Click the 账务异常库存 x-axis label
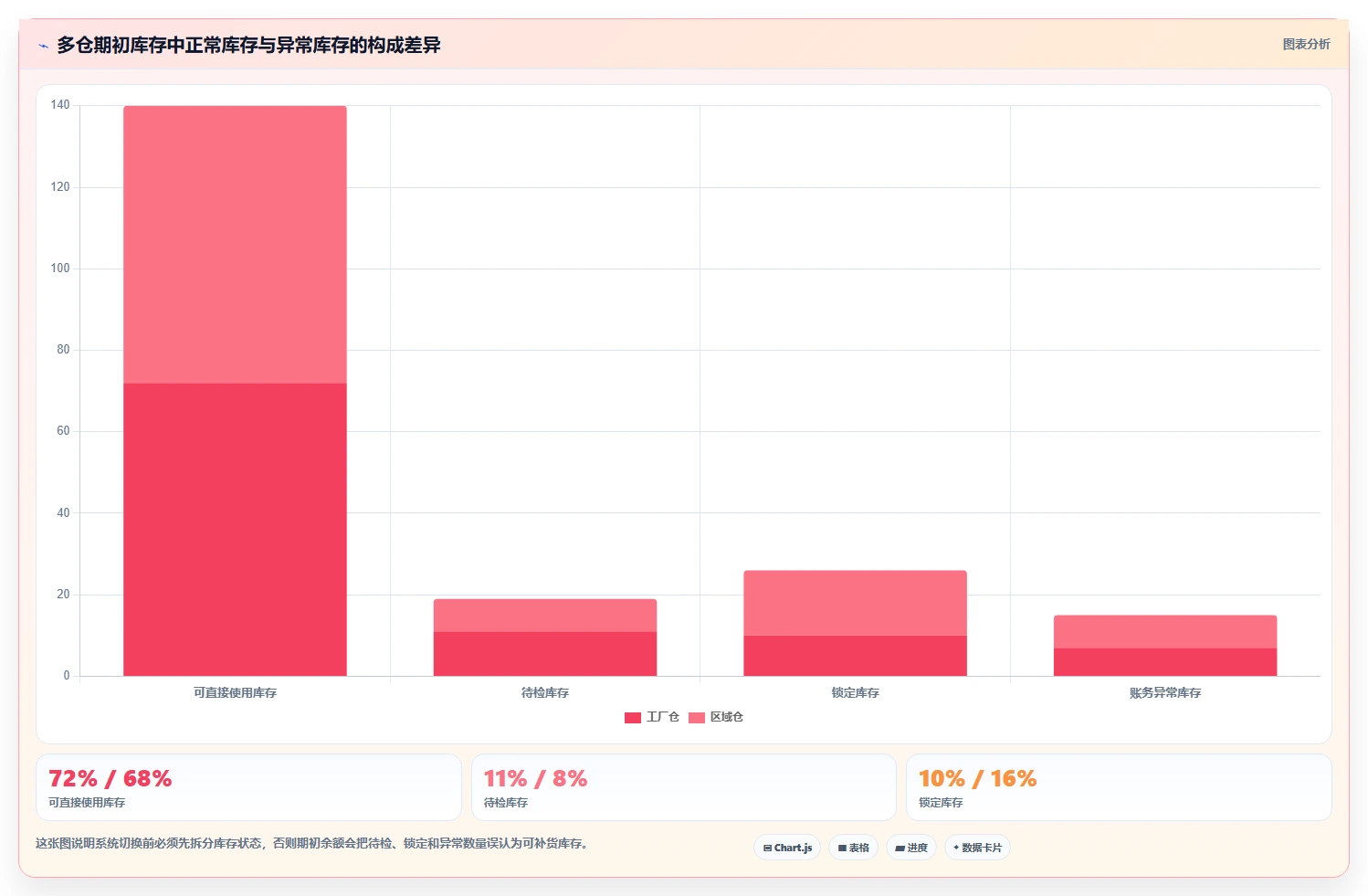 click(1165, 693)
